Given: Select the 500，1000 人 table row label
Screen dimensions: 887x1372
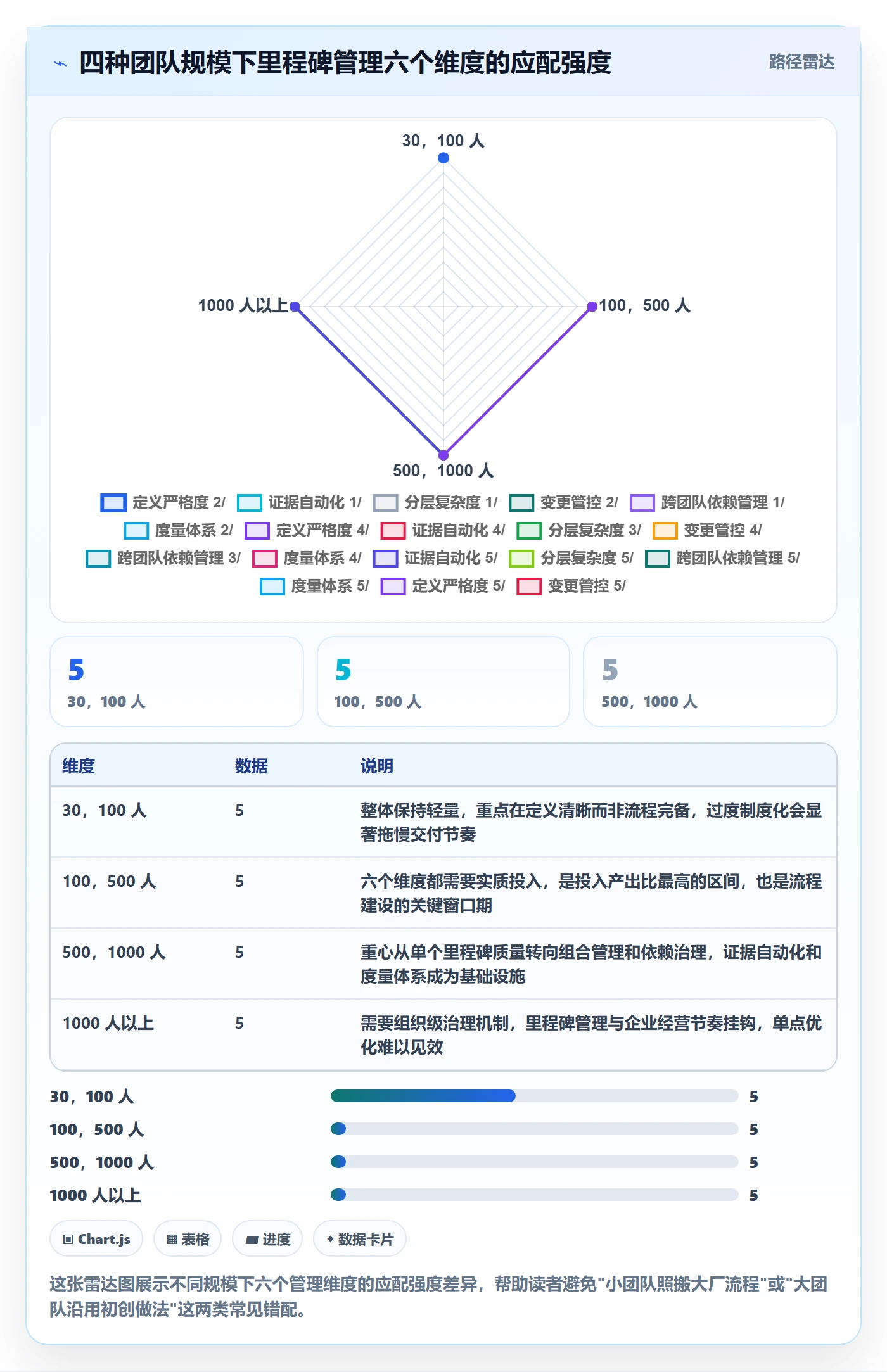Looking at the screenshot, I should click(114, 952).
